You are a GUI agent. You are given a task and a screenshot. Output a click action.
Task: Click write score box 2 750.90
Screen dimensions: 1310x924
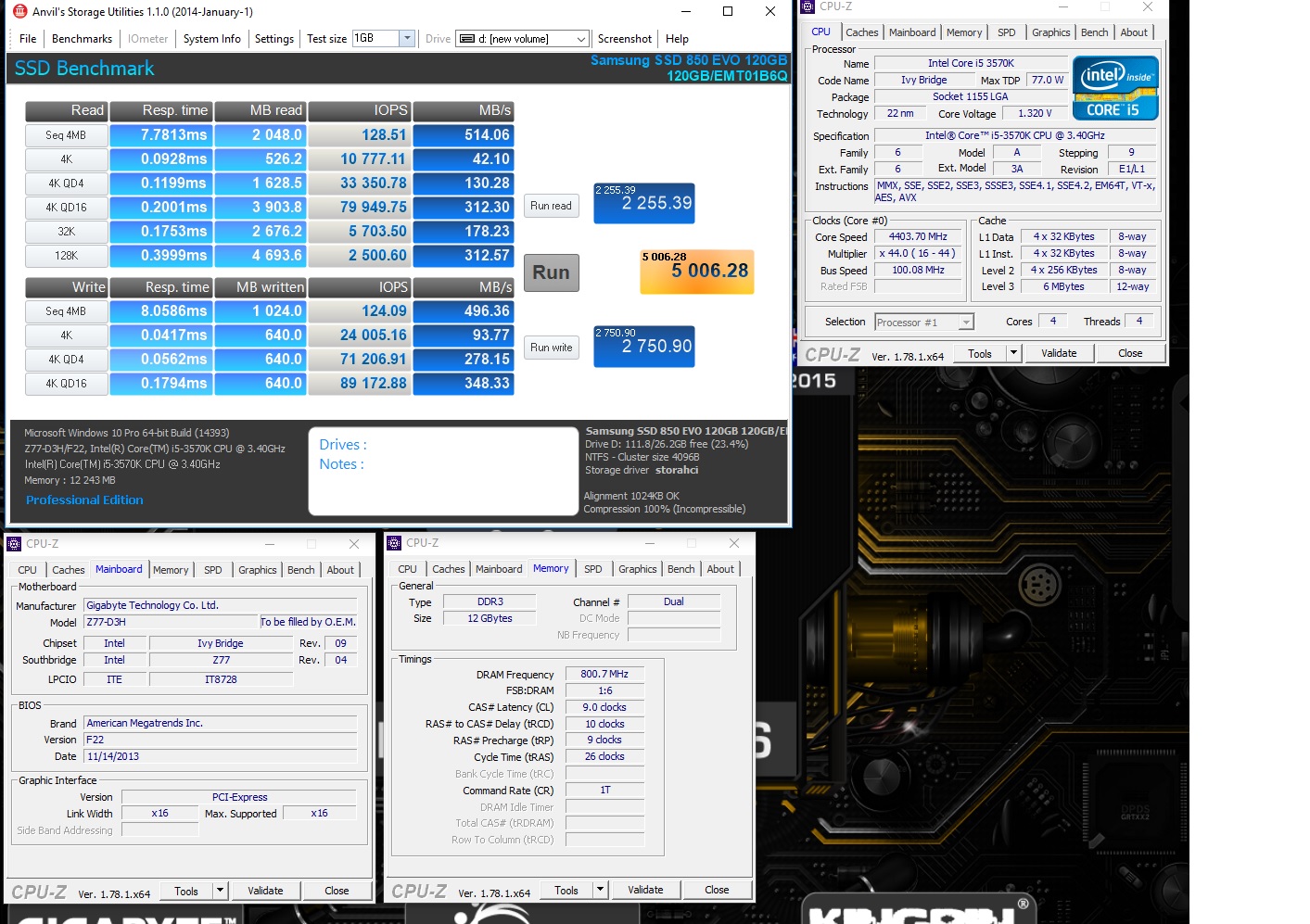point(644,346)
